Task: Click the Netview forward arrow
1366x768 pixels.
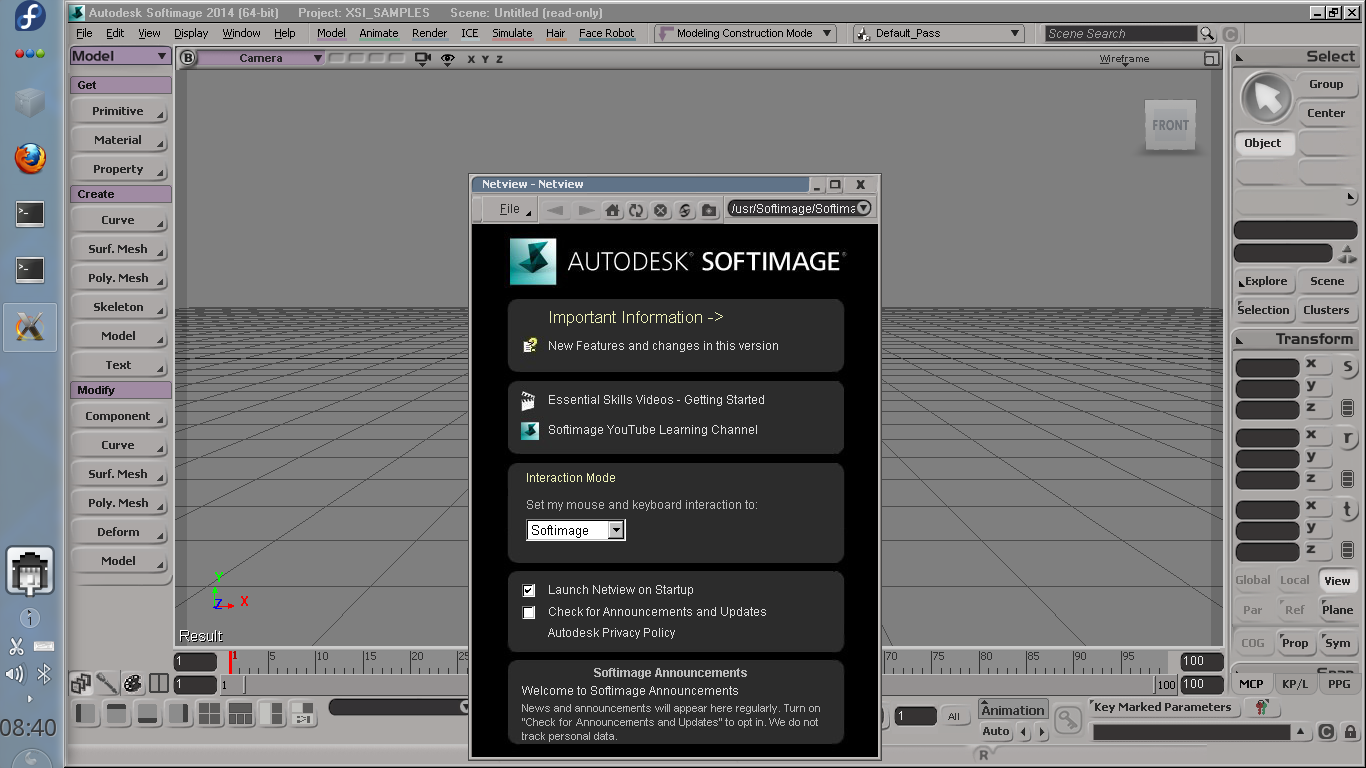Action: tap(586, 210)
